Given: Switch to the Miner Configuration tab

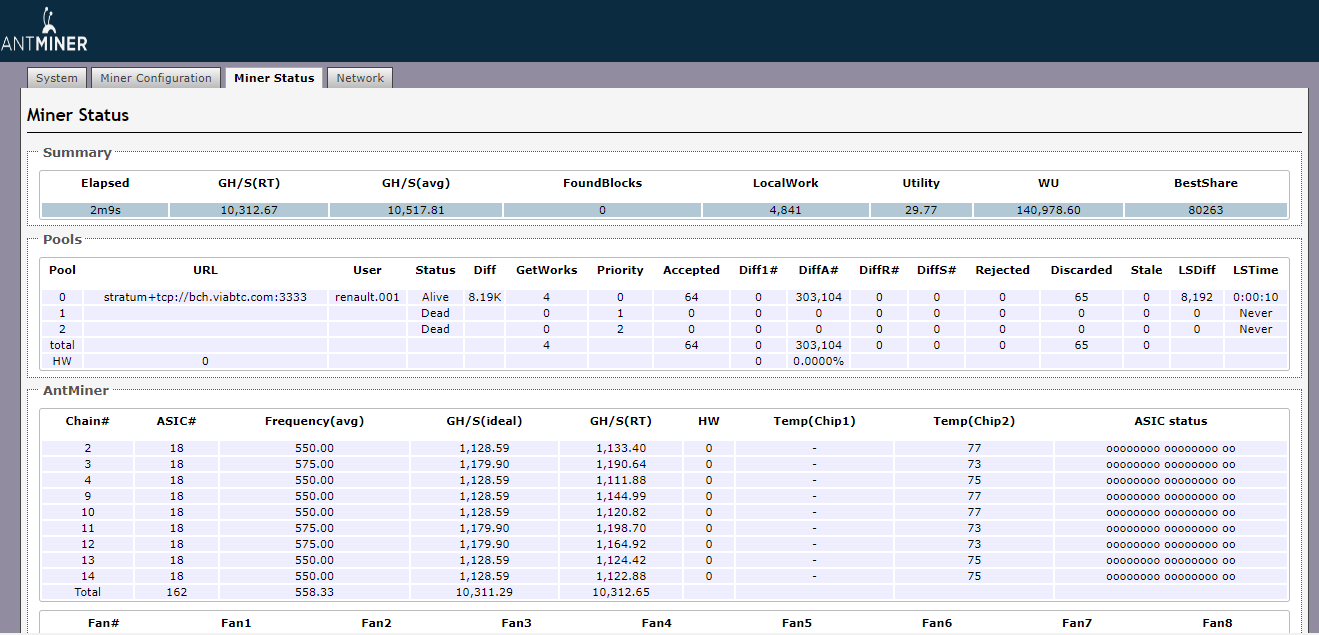Looking at the screenshot, I should point(156,78).
